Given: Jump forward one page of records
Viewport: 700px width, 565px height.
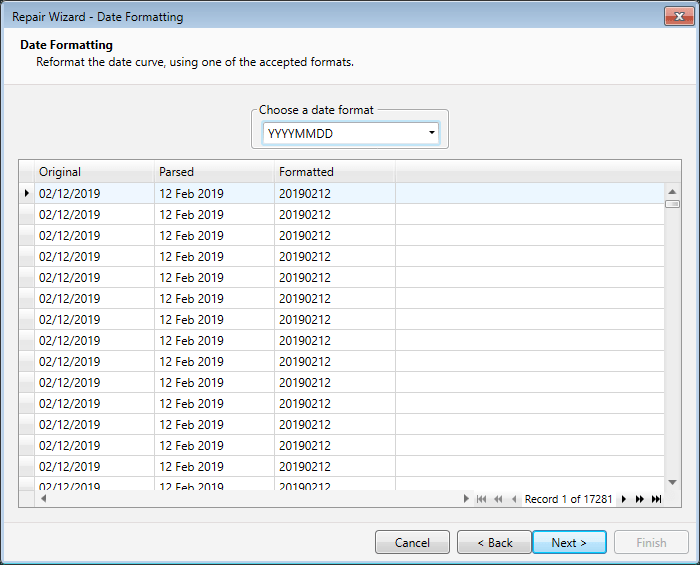Looking at the screenshot, I should click(x=640, y=499).
